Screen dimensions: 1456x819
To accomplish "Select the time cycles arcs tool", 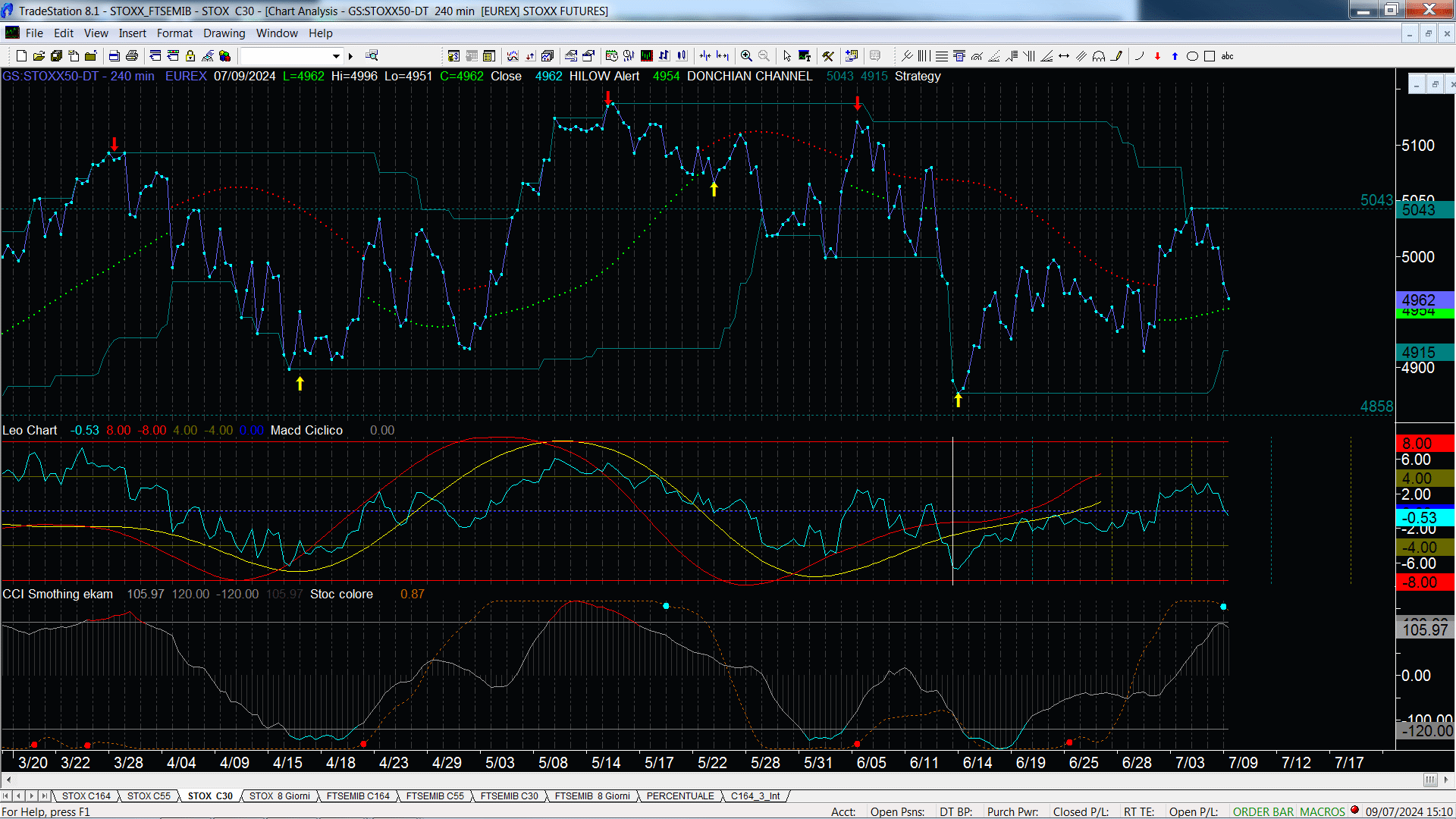I will [x=1099, y=55].
